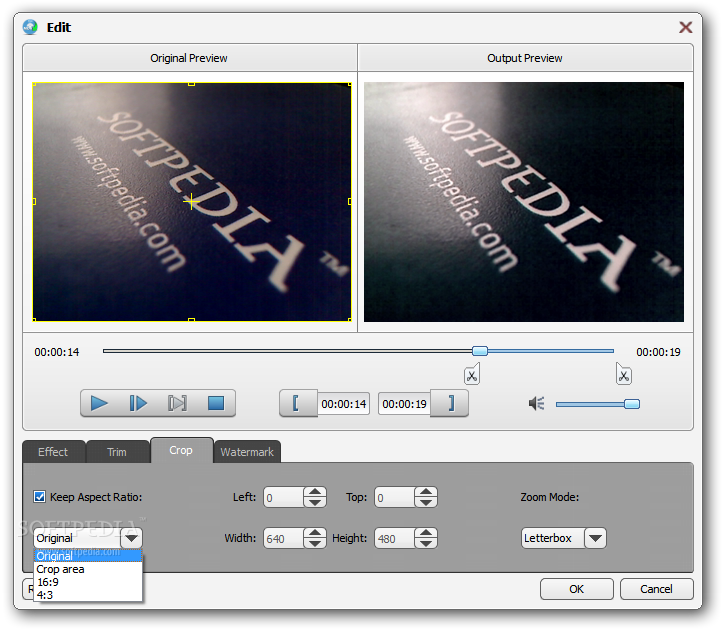Select Crop area in aspect ratio list
The height and width of the screenshot is (630, 723).
coord(88,569)
